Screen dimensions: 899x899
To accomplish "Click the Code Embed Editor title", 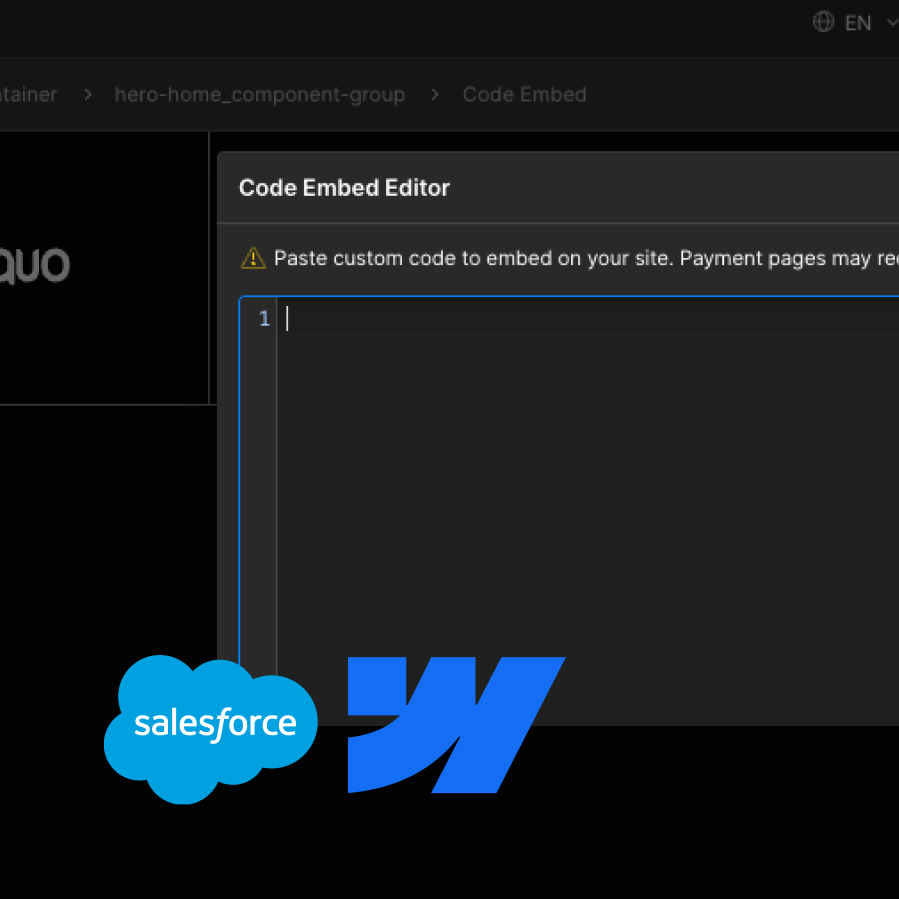I will click(x=344, y=188).
